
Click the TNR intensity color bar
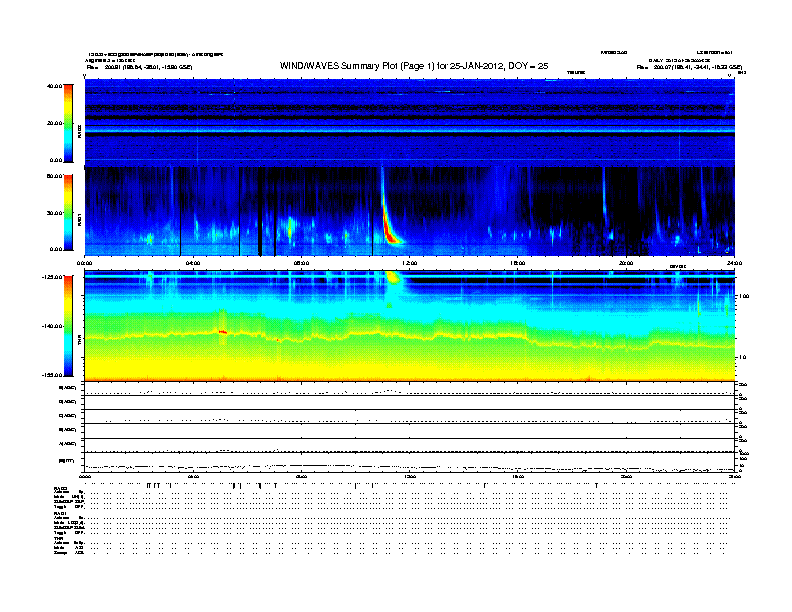click(x=68, y=326)
